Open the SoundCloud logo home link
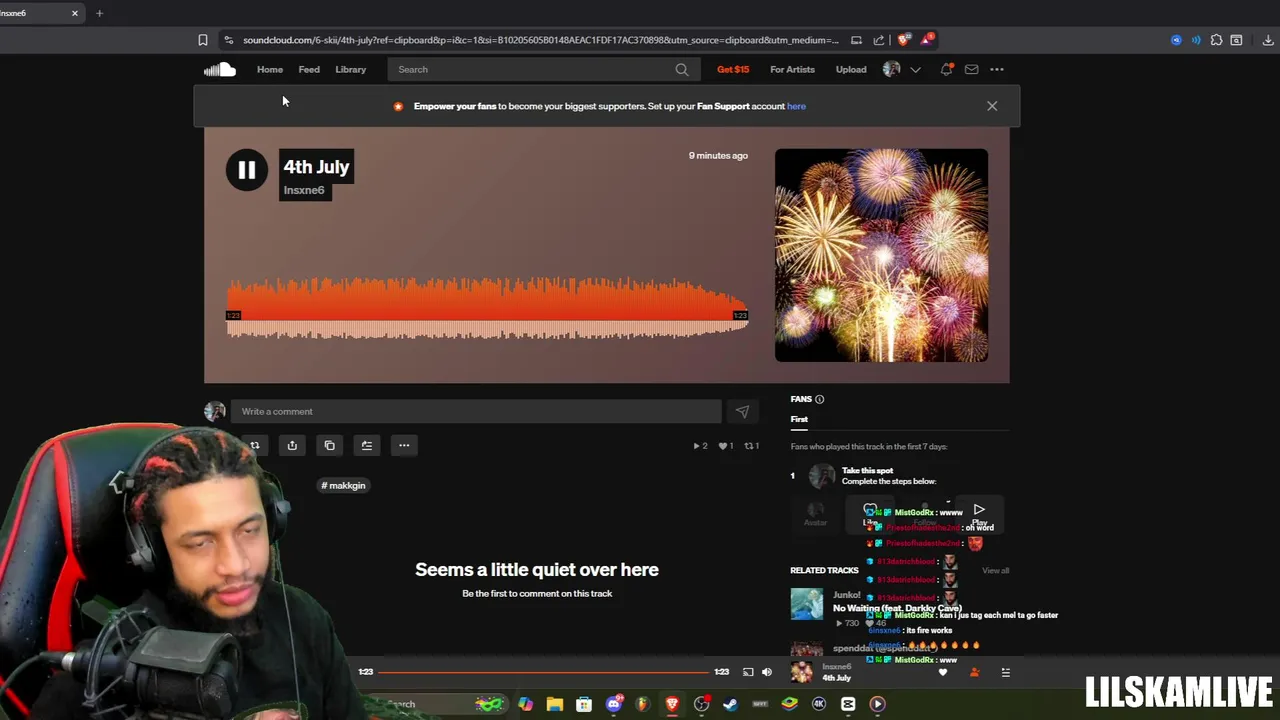 point(220,69)
